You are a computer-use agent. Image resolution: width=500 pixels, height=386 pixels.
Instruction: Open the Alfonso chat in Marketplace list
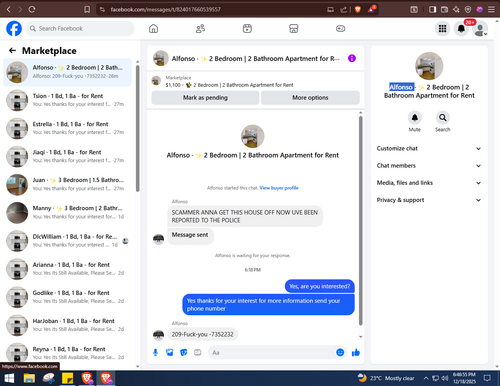tap(67, 72)
